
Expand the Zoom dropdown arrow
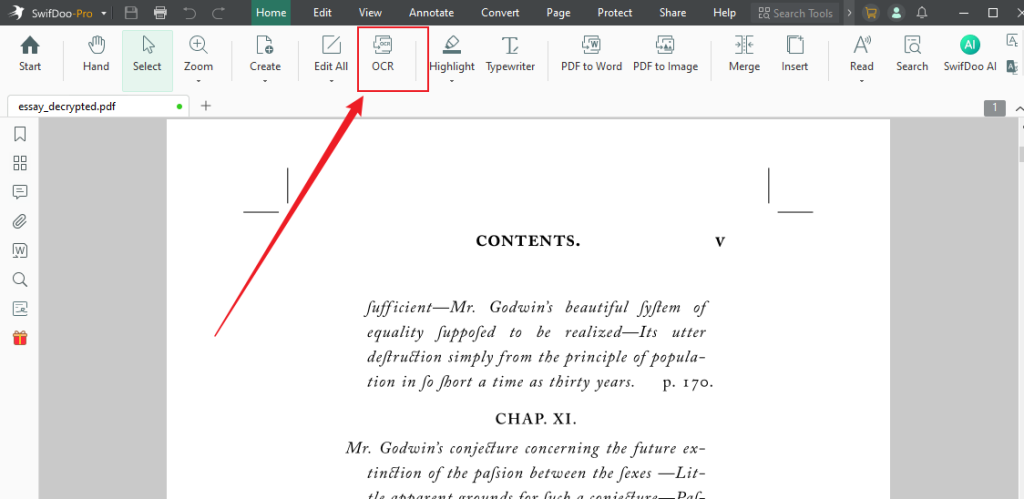click(198, 82)
